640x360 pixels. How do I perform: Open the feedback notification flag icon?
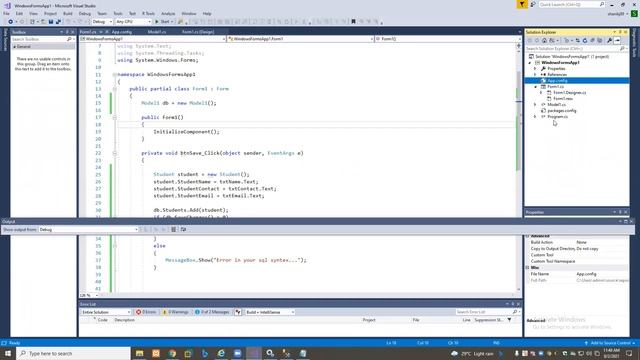click(x=522, y=4)
